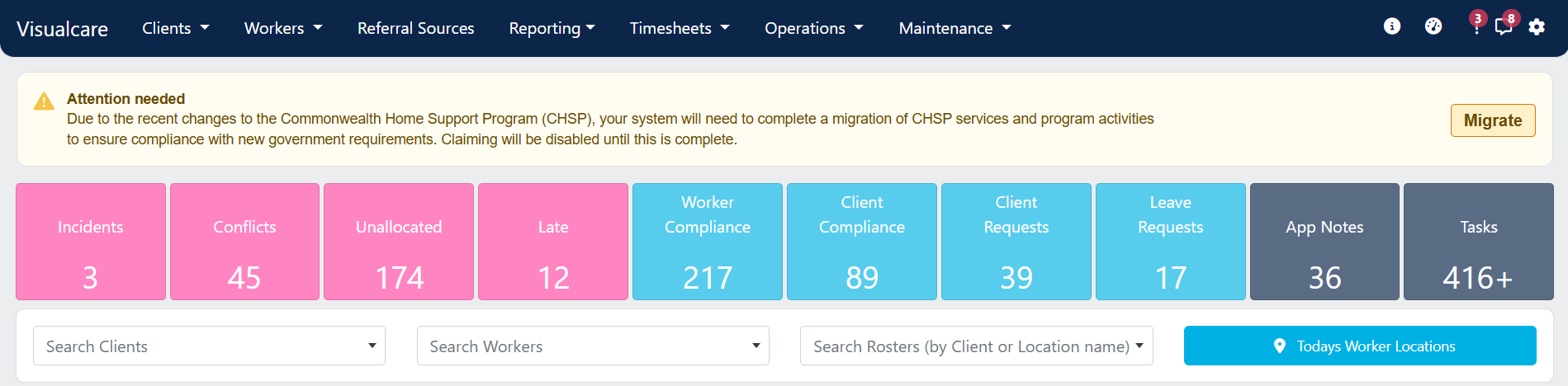Open the dashboard gauge icon
The width and height of the screenshot is (1568, 386).
[x=1433, y=26]
